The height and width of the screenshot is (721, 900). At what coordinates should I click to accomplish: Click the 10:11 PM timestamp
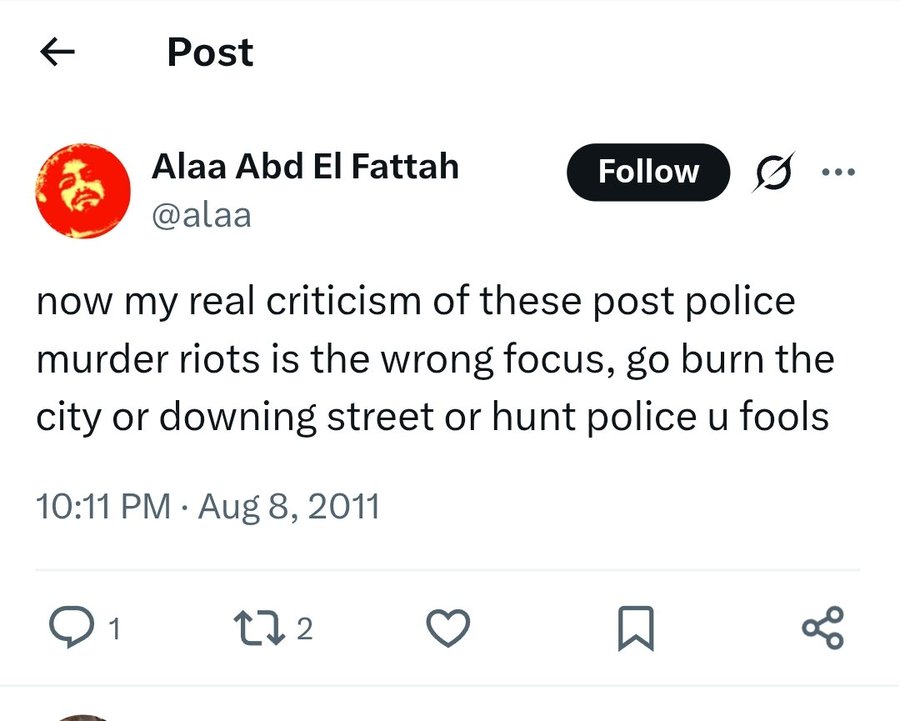(103, 506)
